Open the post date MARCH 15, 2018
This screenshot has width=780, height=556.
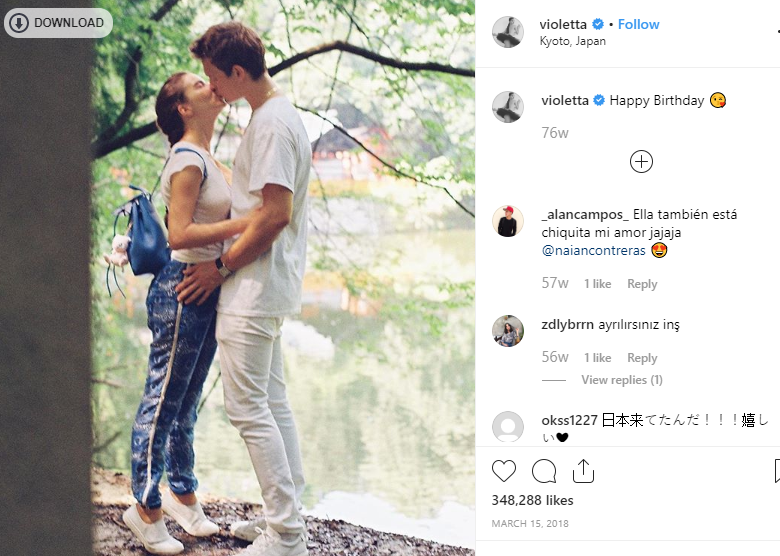pos(530,524)
